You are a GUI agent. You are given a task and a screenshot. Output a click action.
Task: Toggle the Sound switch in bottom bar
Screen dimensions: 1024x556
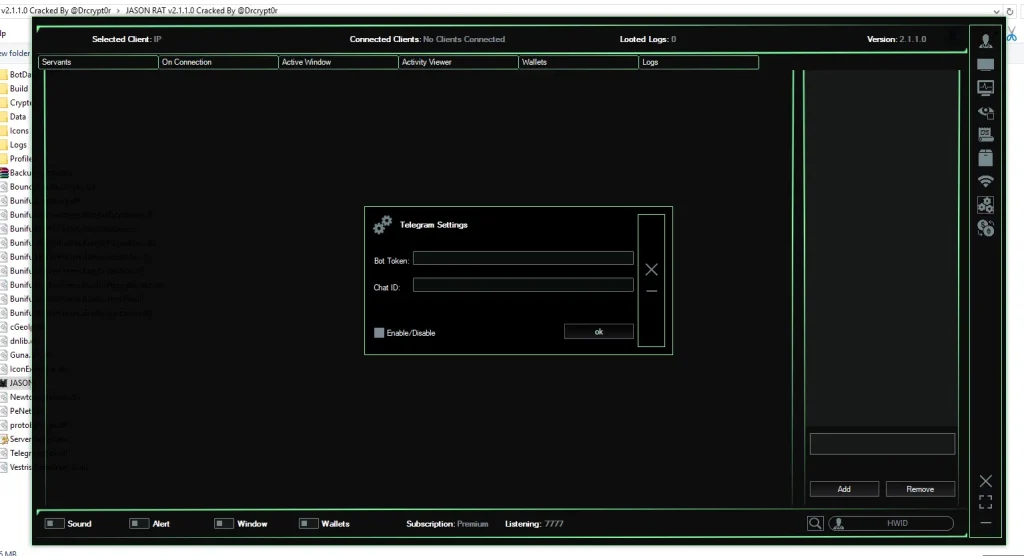(55, 523)
